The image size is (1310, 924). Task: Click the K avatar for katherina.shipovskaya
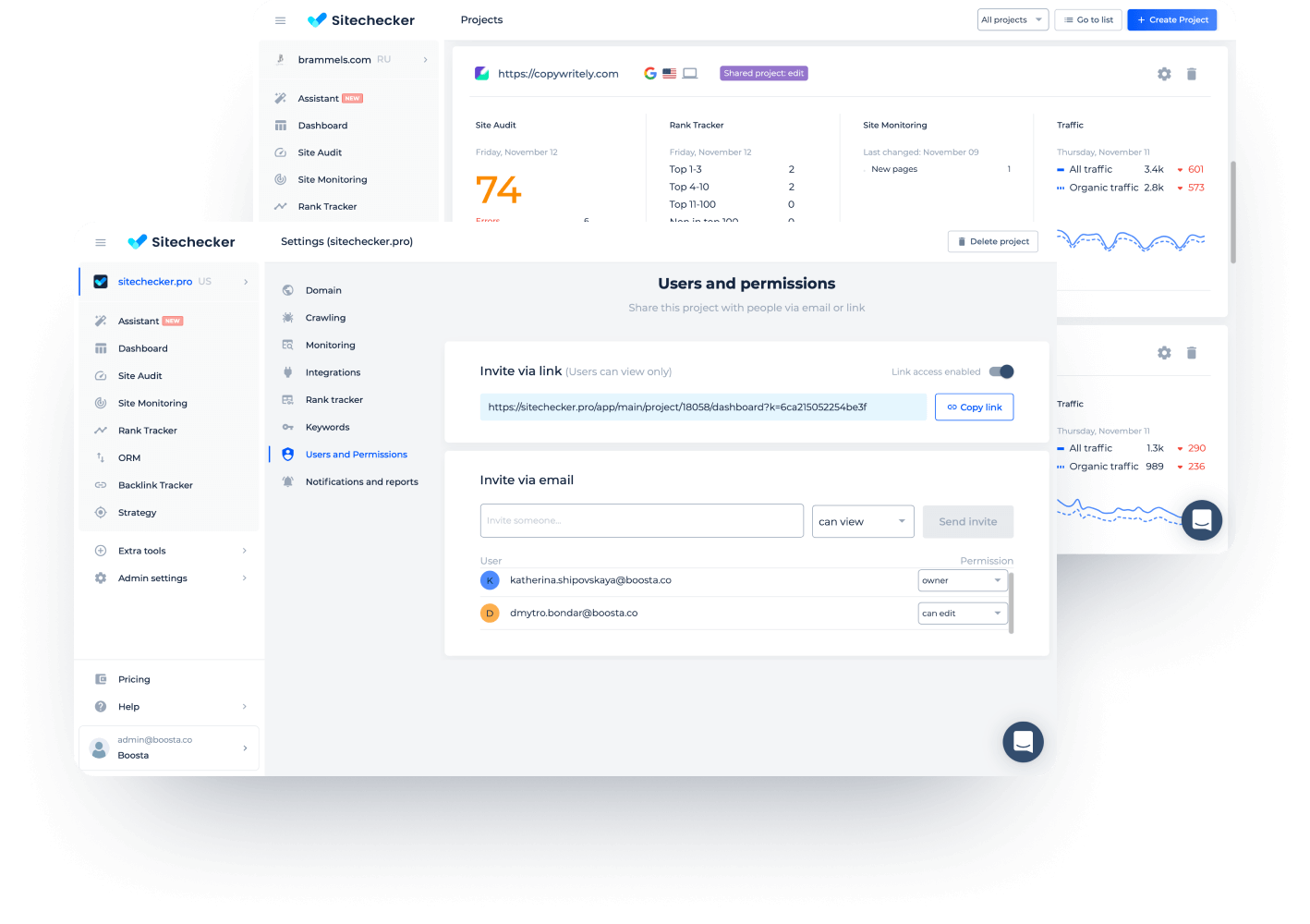click(490, 580)
